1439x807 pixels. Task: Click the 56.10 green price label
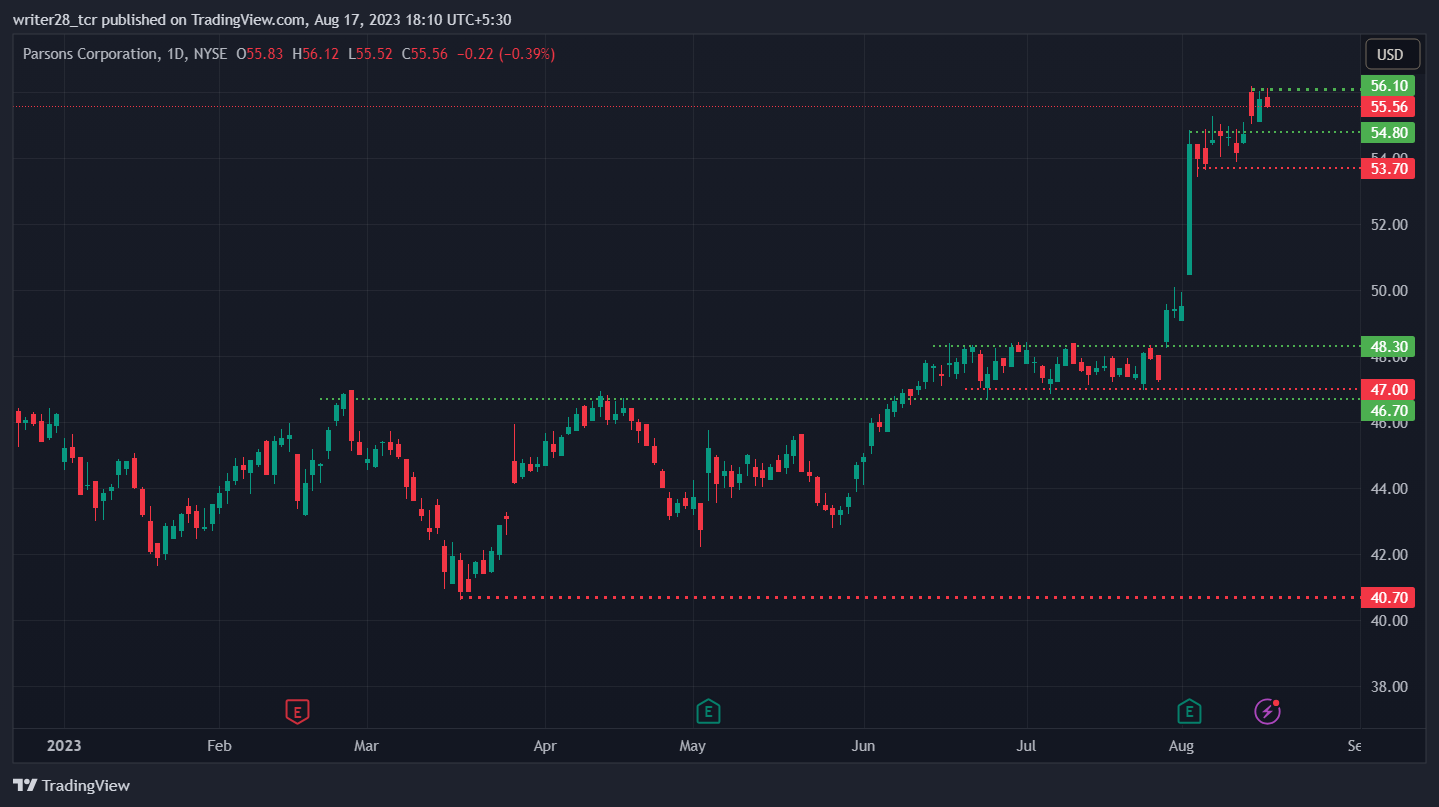click(1389, 87)
